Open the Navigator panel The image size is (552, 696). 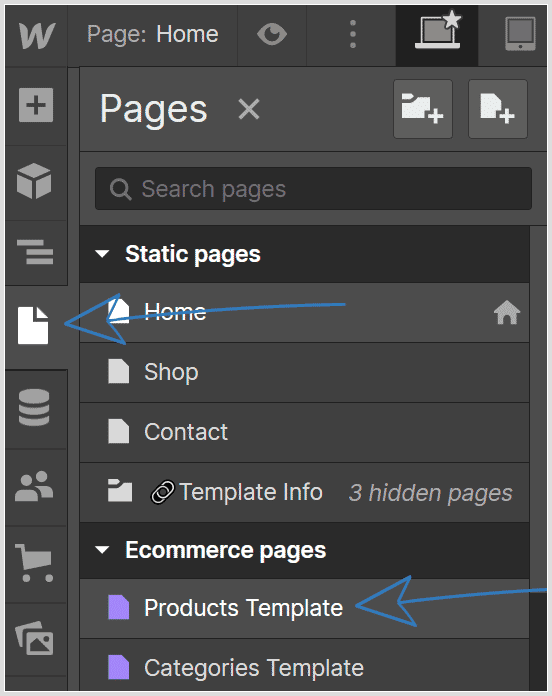[x=35, y=252]
